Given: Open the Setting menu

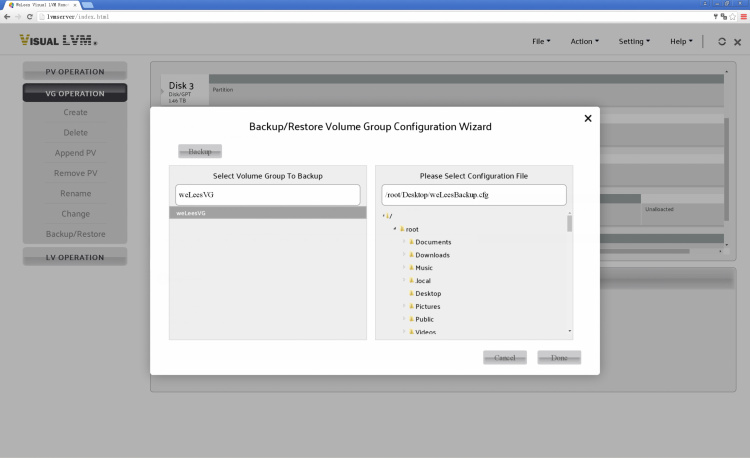Looking at the screenshot, I should tap(634, 41).
